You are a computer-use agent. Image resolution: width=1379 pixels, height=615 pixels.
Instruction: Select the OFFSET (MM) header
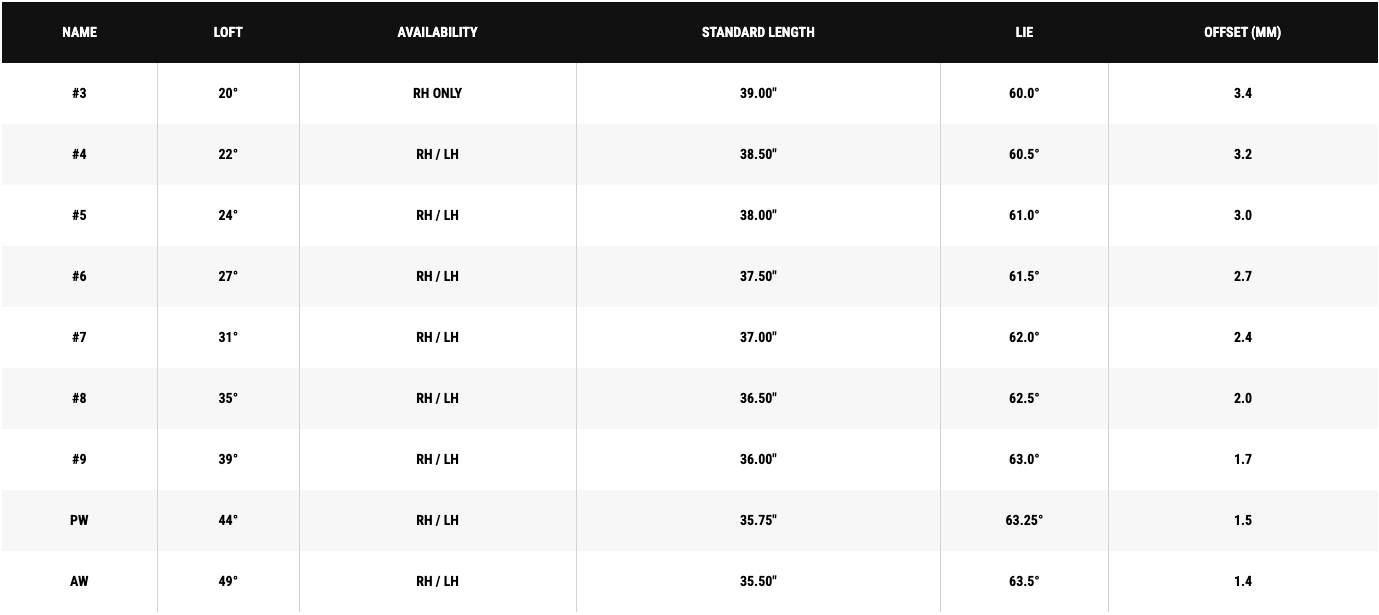coord(1242,32)
